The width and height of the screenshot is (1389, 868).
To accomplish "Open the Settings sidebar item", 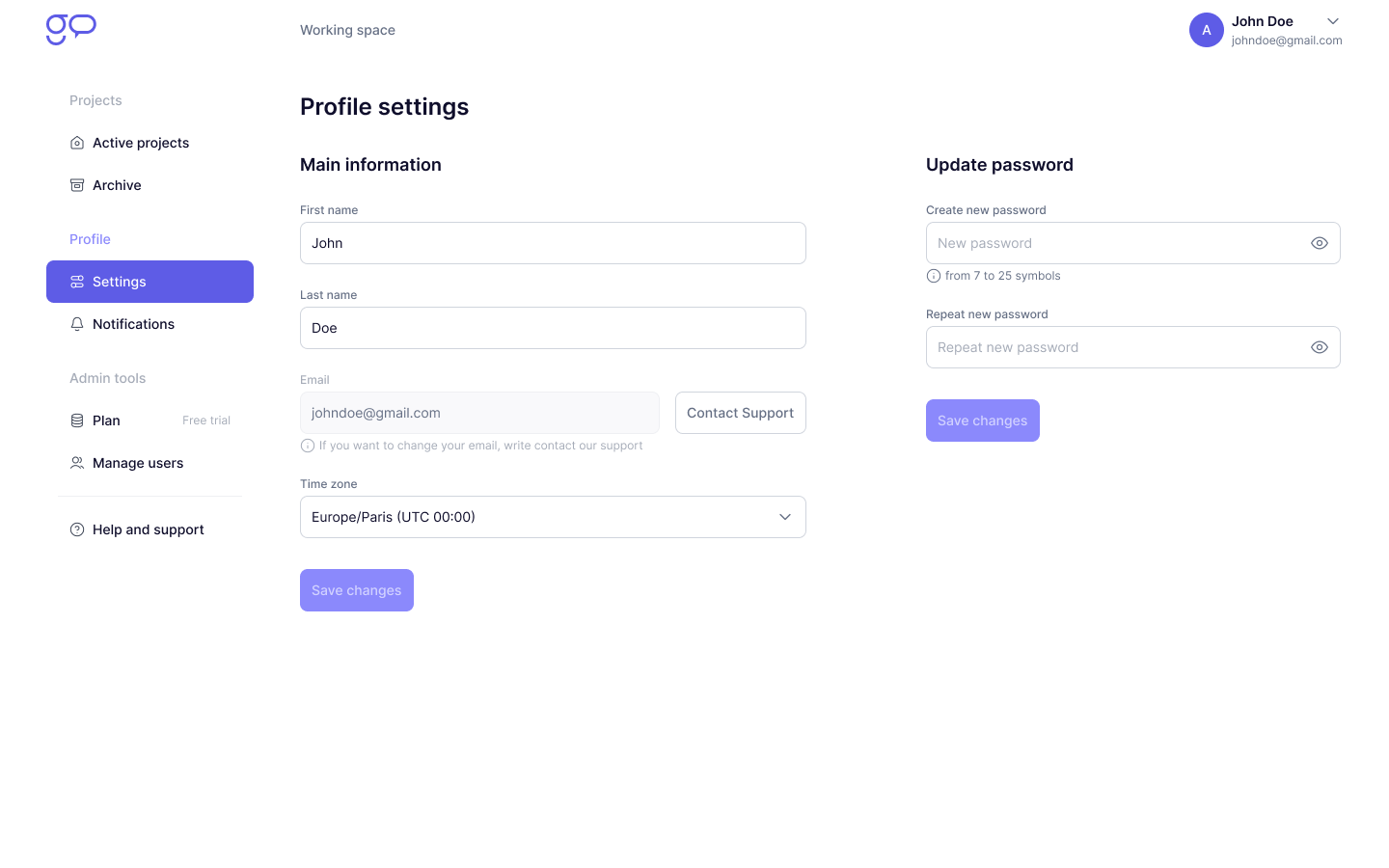I will click(x=150, y=282).
